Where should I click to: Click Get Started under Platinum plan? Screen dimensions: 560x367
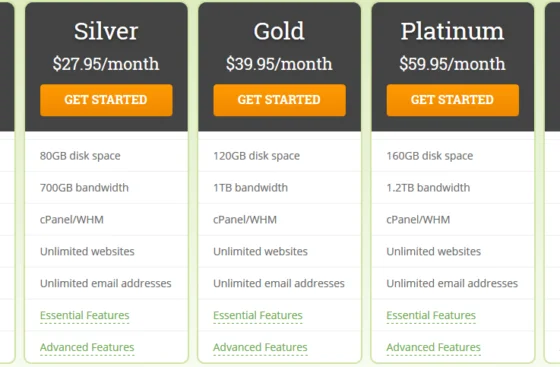pyautogui.click(x=452, y=100)
